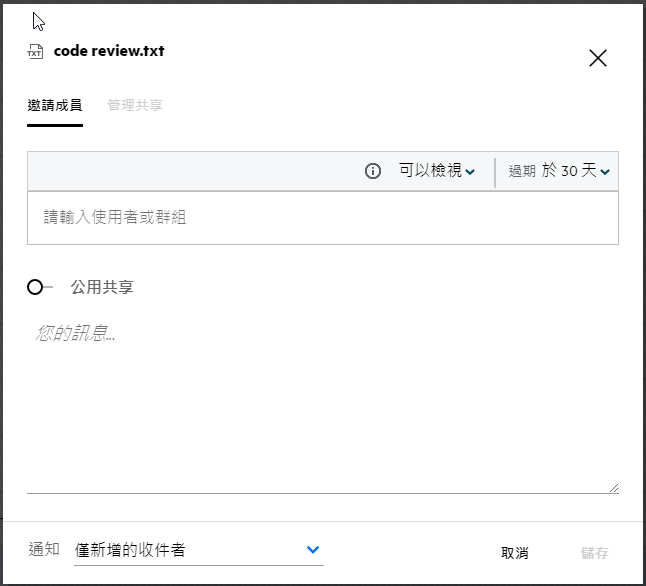Click the chevron beside 可以檢視

pyautogui.click(x=471, y=172)
